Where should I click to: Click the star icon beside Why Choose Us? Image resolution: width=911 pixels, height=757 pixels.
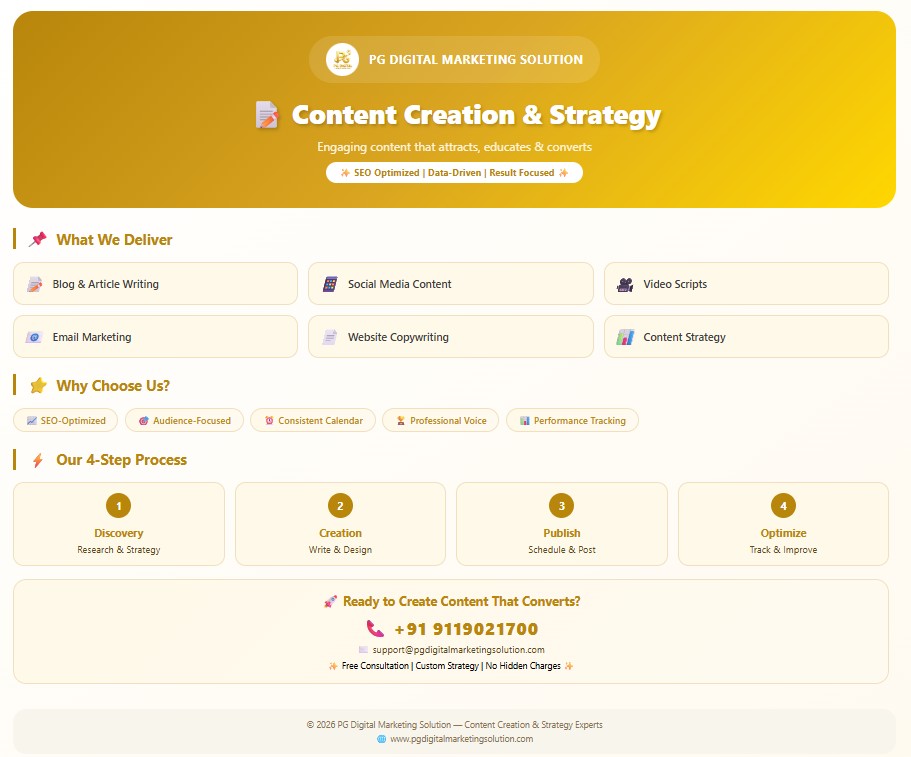[38, 385]
